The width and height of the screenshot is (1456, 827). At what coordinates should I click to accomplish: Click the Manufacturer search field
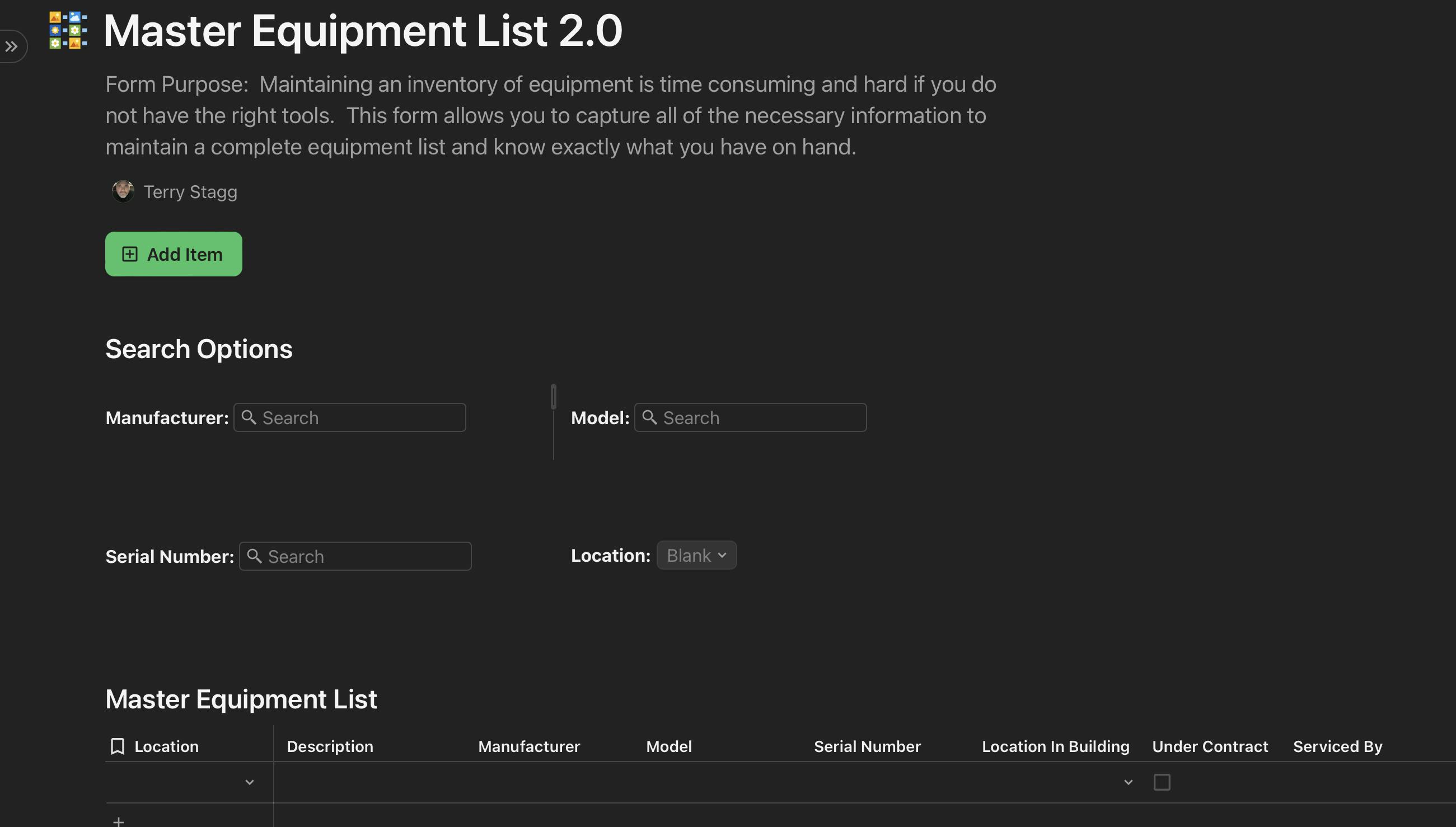(350, 417)
